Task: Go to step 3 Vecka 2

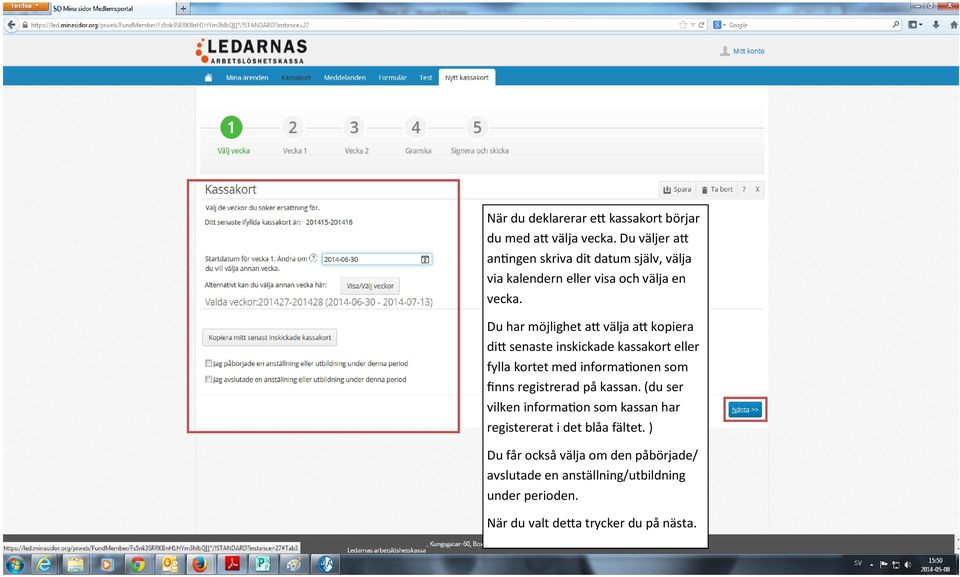Action: point(354,127)
